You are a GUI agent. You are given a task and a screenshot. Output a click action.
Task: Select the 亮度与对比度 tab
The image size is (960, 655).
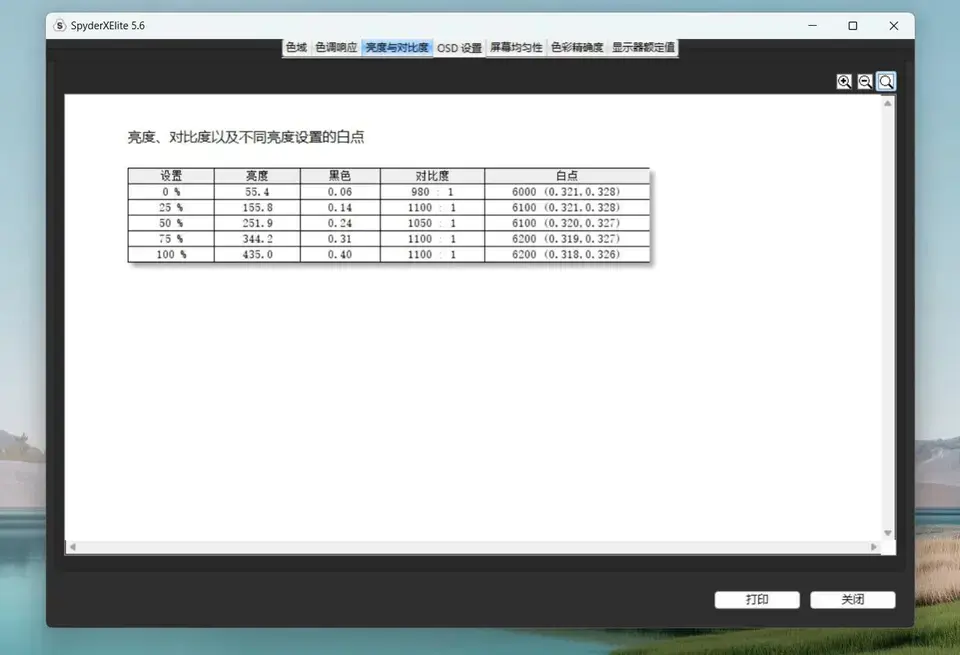pos(397,47)
